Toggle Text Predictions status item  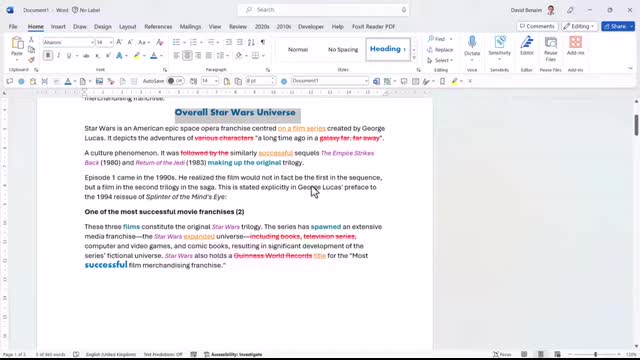pos(163,354)
